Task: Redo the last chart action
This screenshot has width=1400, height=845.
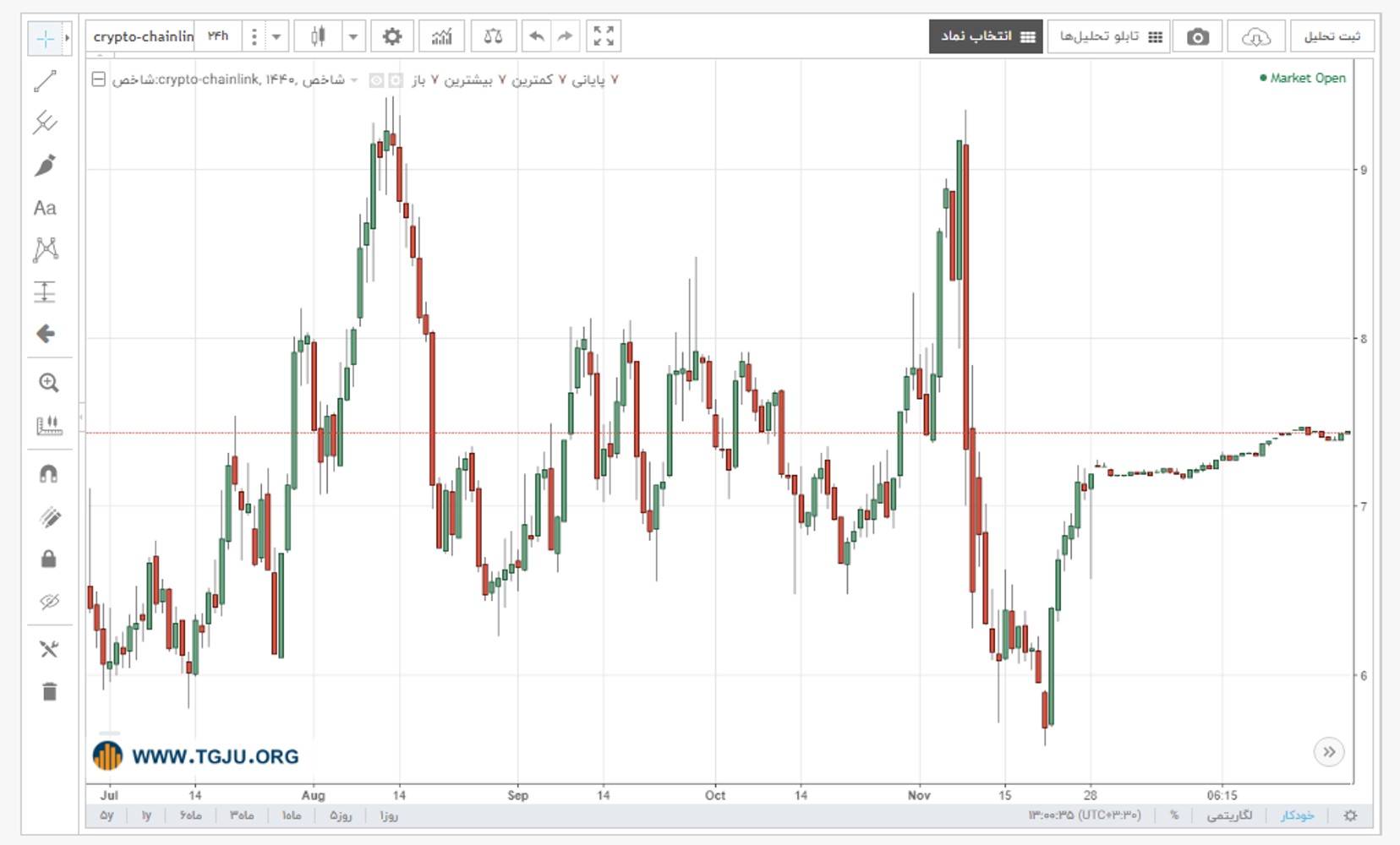Action: (x=565, y=36)
